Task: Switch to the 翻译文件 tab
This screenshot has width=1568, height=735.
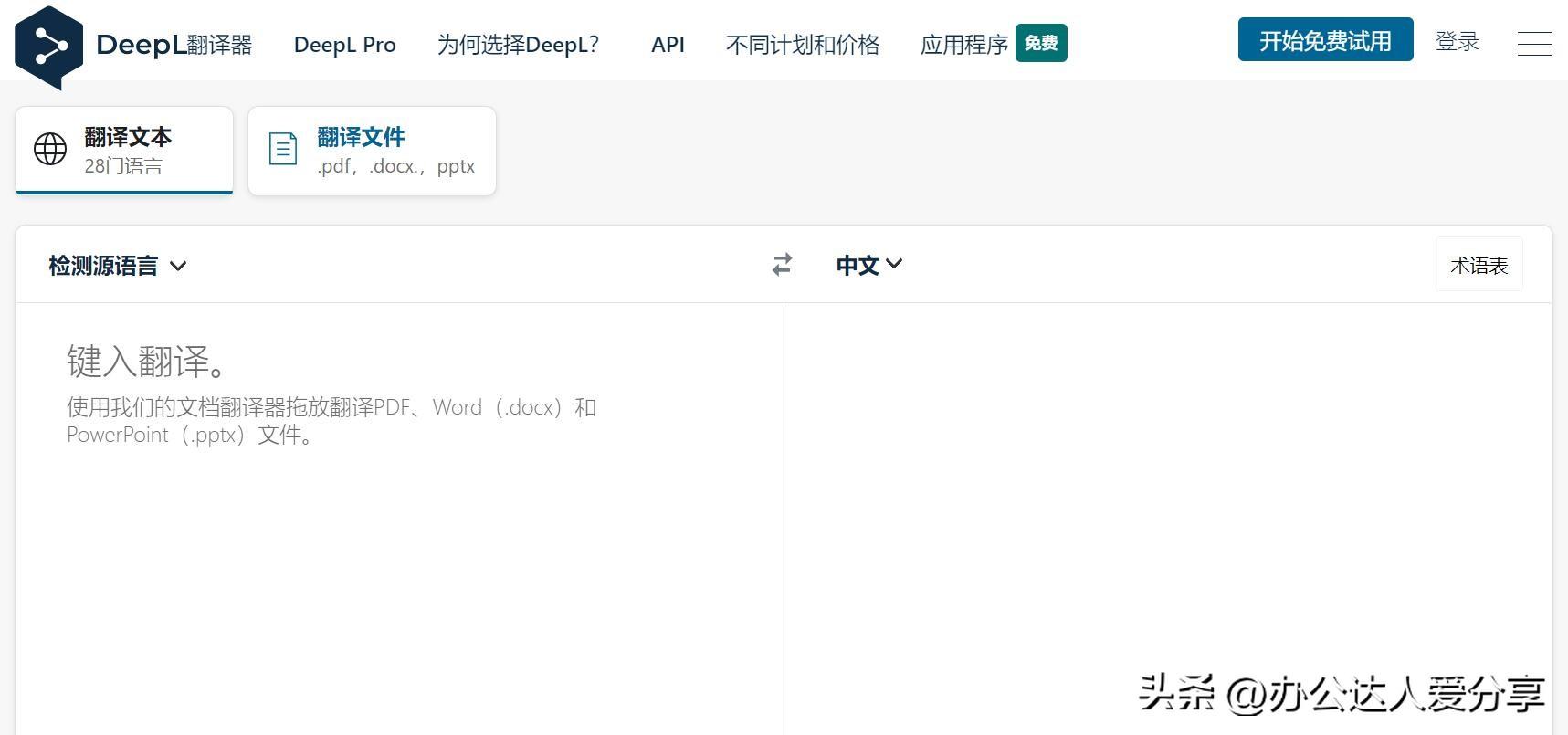Action: point(372,151)
